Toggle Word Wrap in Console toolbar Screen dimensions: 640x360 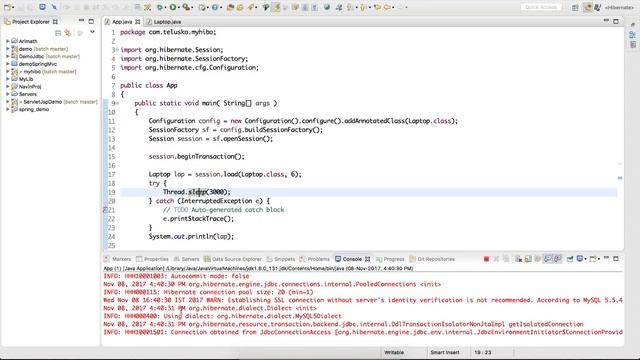(x=538, y=259)
